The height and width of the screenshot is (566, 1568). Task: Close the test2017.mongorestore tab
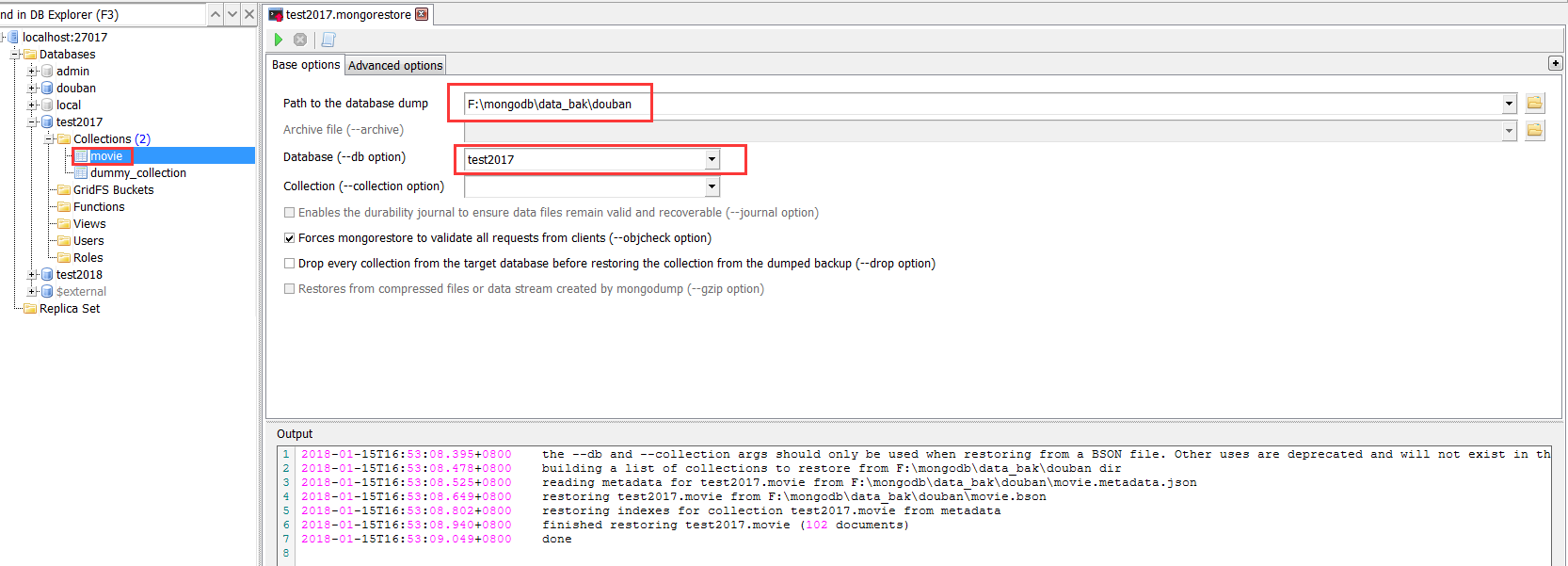click(x=422, y=14)
